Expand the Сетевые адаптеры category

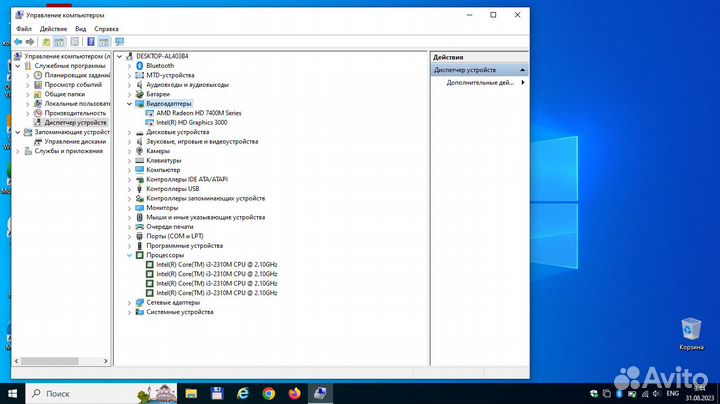point(129,303)
